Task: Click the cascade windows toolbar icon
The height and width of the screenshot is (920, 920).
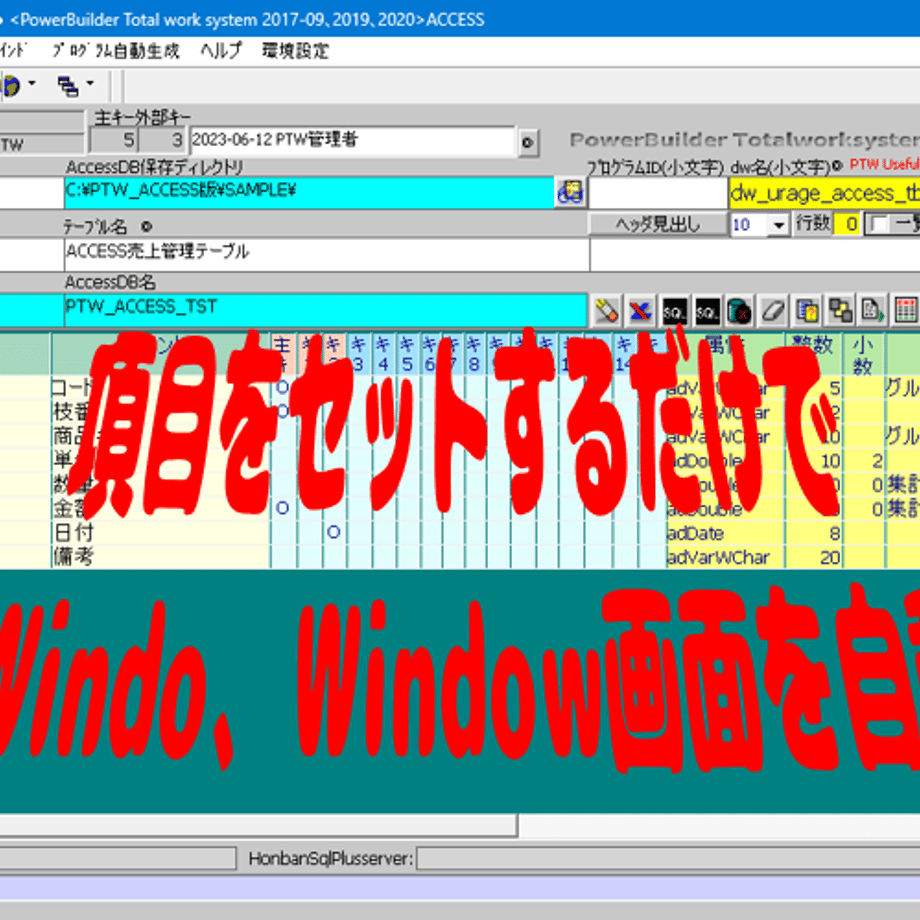Action: point(68,86)
